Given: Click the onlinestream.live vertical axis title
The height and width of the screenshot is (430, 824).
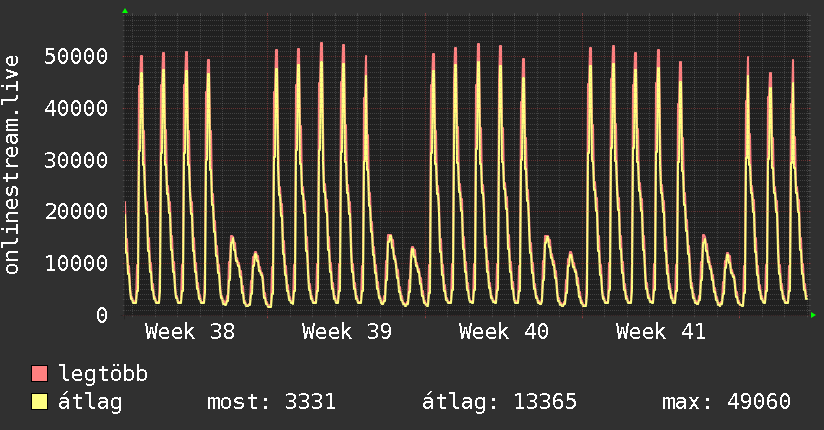Looking at the screenshot, I should click(x=11, y=165).
